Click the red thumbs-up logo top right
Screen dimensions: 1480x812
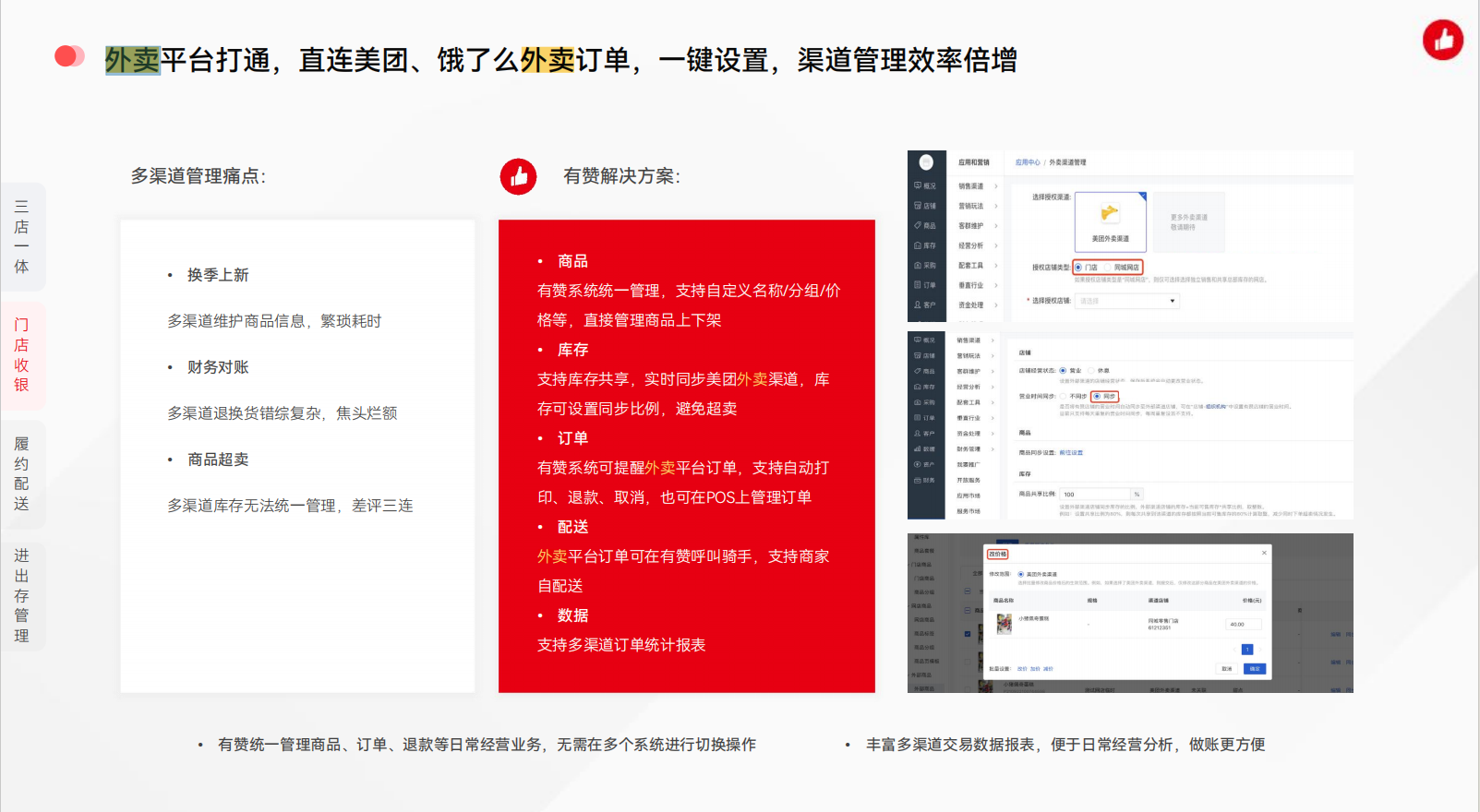tap(1443, 40)
